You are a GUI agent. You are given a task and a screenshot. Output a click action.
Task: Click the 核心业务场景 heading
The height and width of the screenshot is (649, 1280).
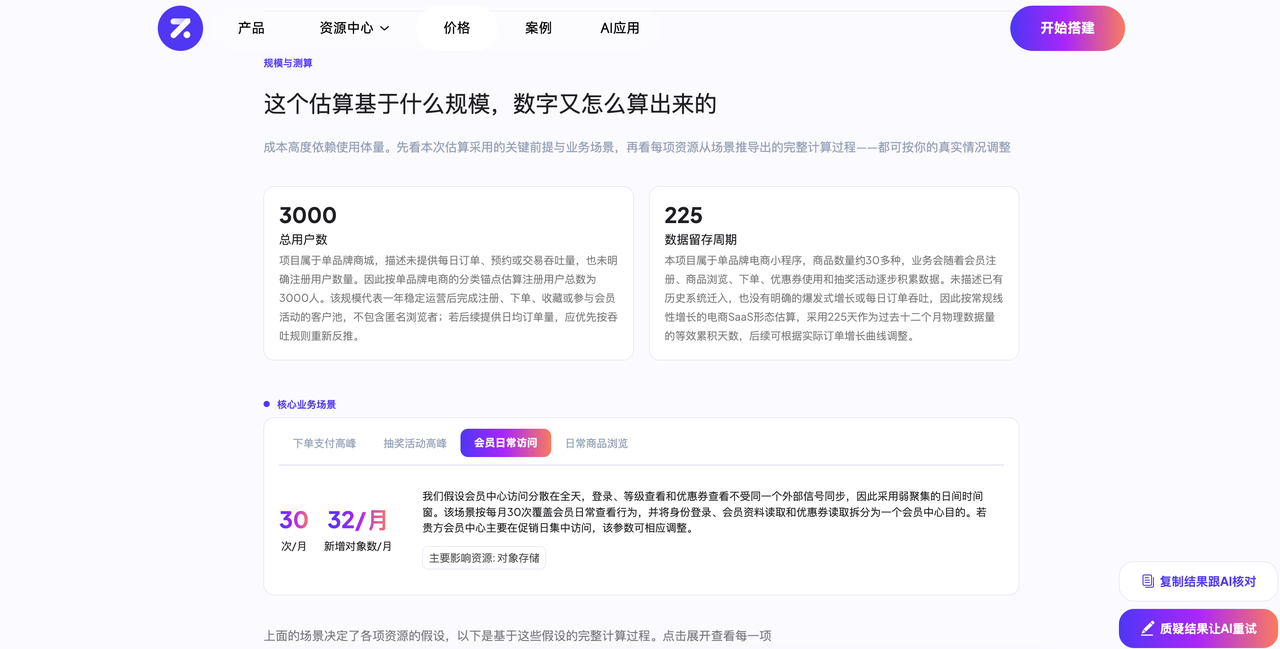tap(306, 405)
